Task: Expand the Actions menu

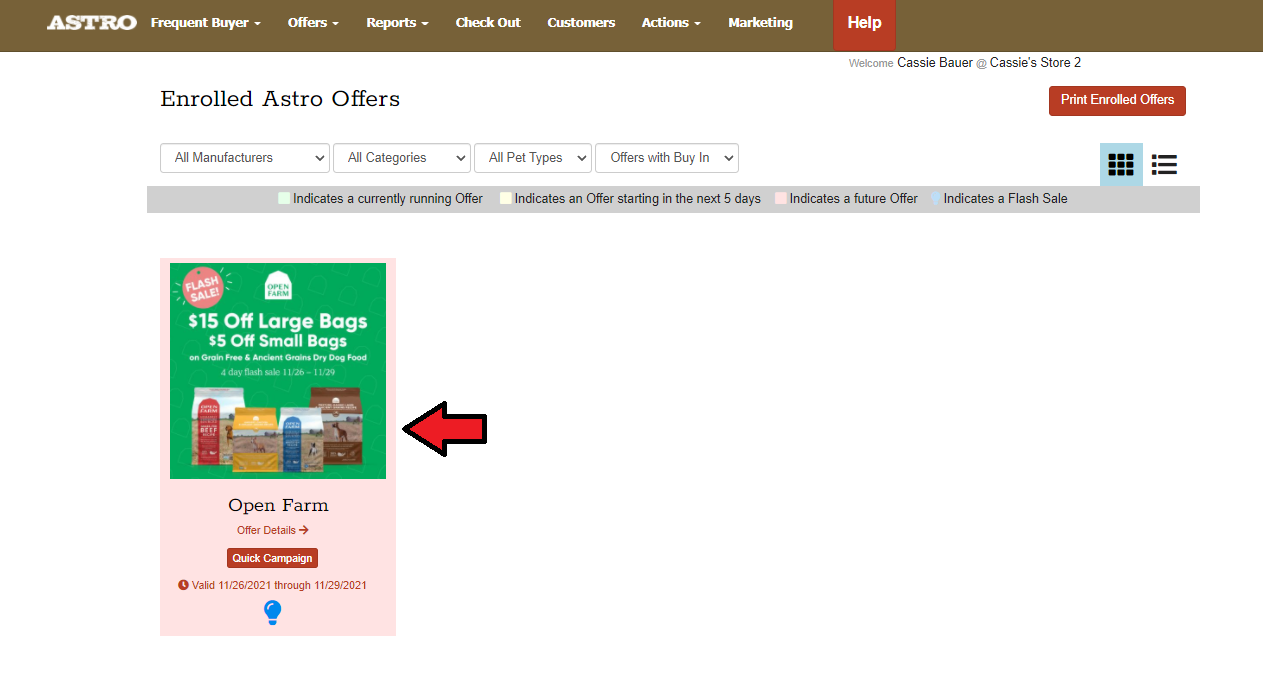Action: (671, 23)
